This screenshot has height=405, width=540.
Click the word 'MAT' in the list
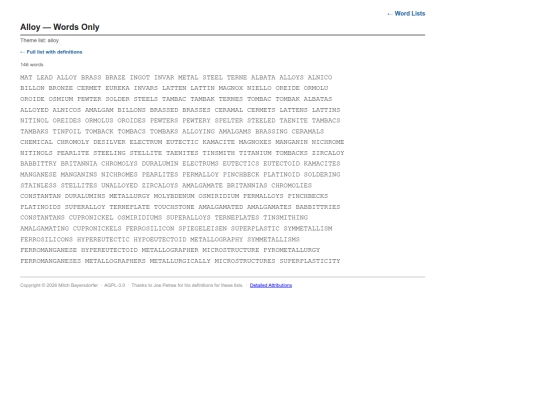[x=26, y=77]
